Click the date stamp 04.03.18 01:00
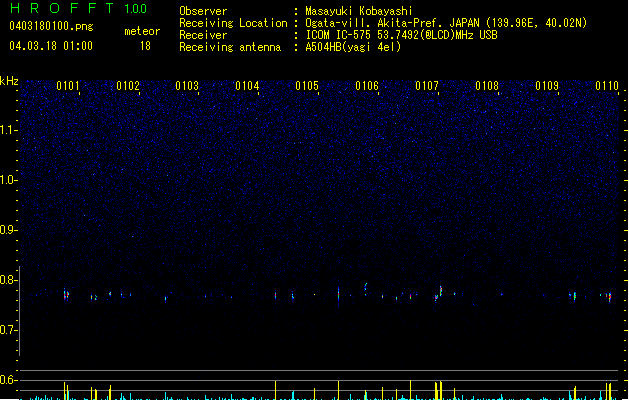 tap(51, 46)
